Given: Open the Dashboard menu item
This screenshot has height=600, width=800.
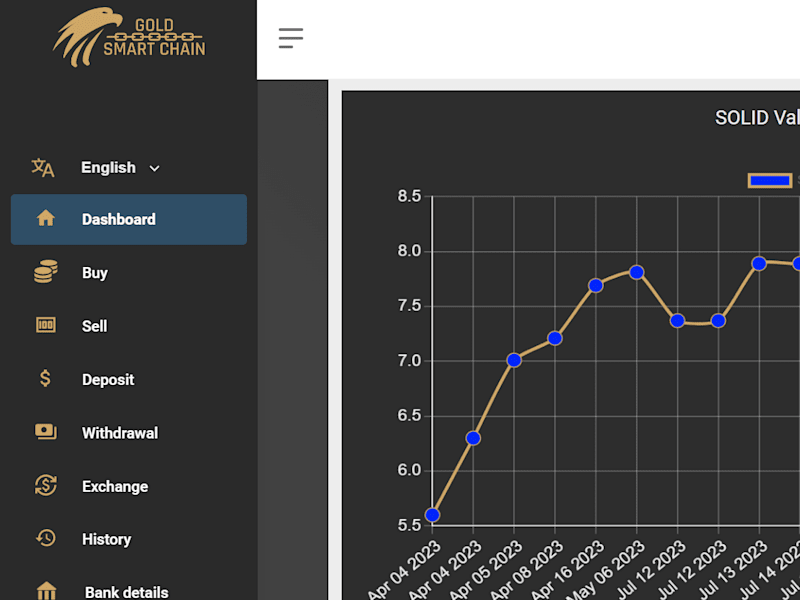Looking at the screenshot, I should [129, 219].
